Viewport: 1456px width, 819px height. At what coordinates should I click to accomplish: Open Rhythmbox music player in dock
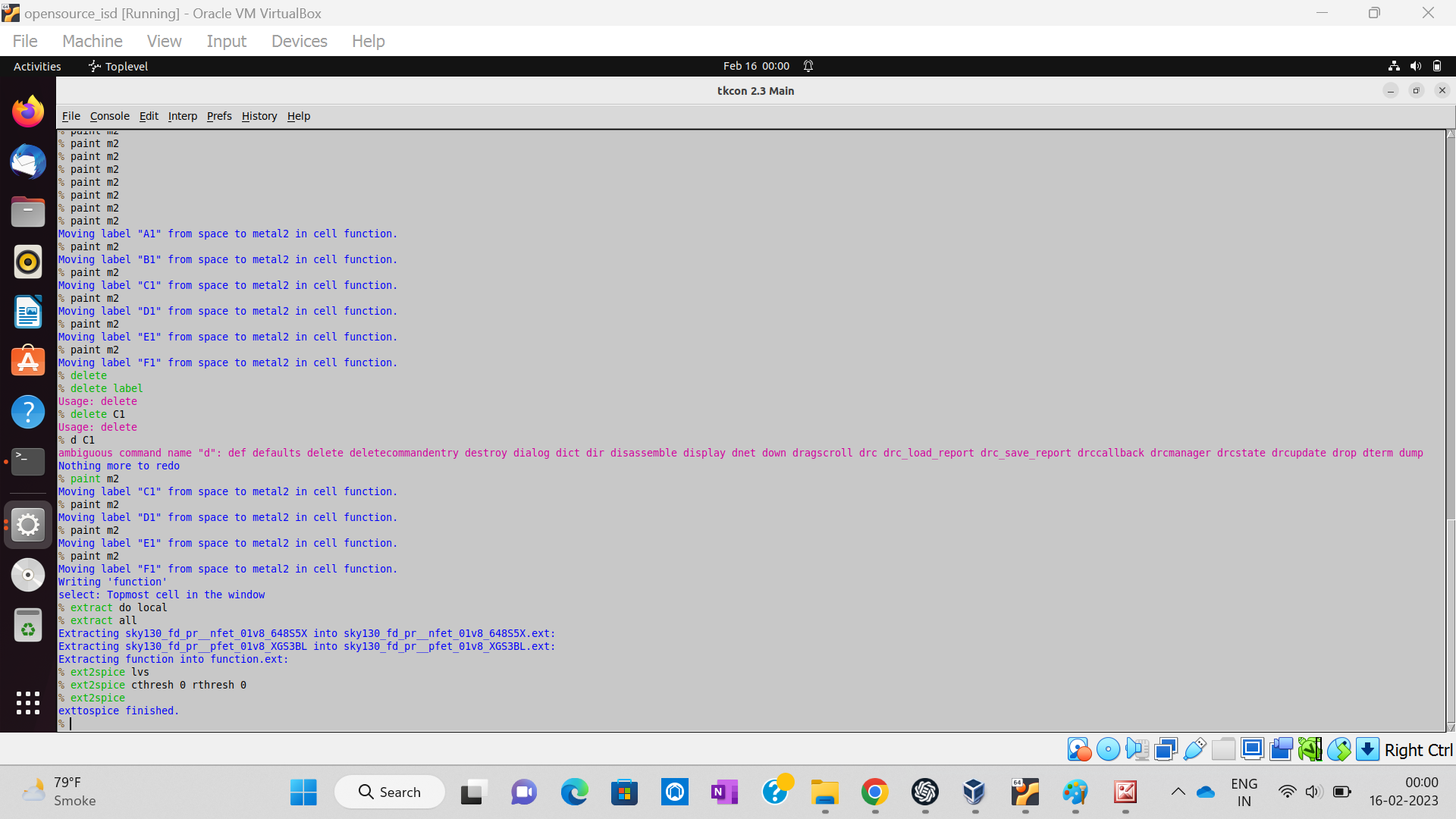(x=28, y=262)
